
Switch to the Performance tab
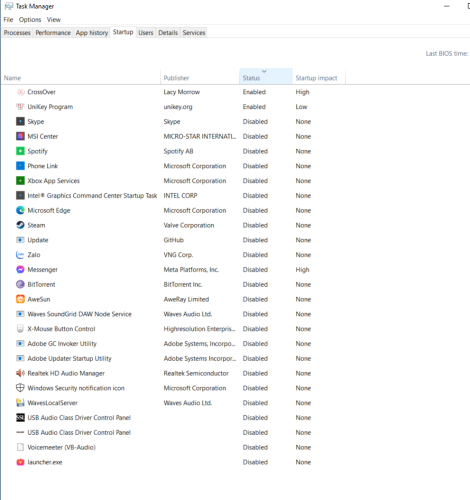point(53,33)
